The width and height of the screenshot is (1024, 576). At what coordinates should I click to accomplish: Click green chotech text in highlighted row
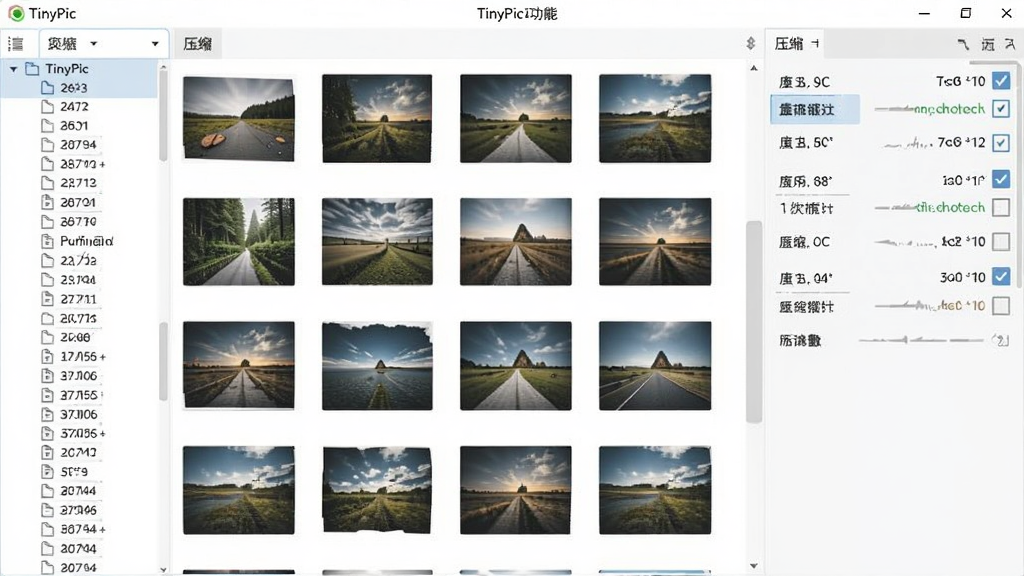tap(949, 109)
